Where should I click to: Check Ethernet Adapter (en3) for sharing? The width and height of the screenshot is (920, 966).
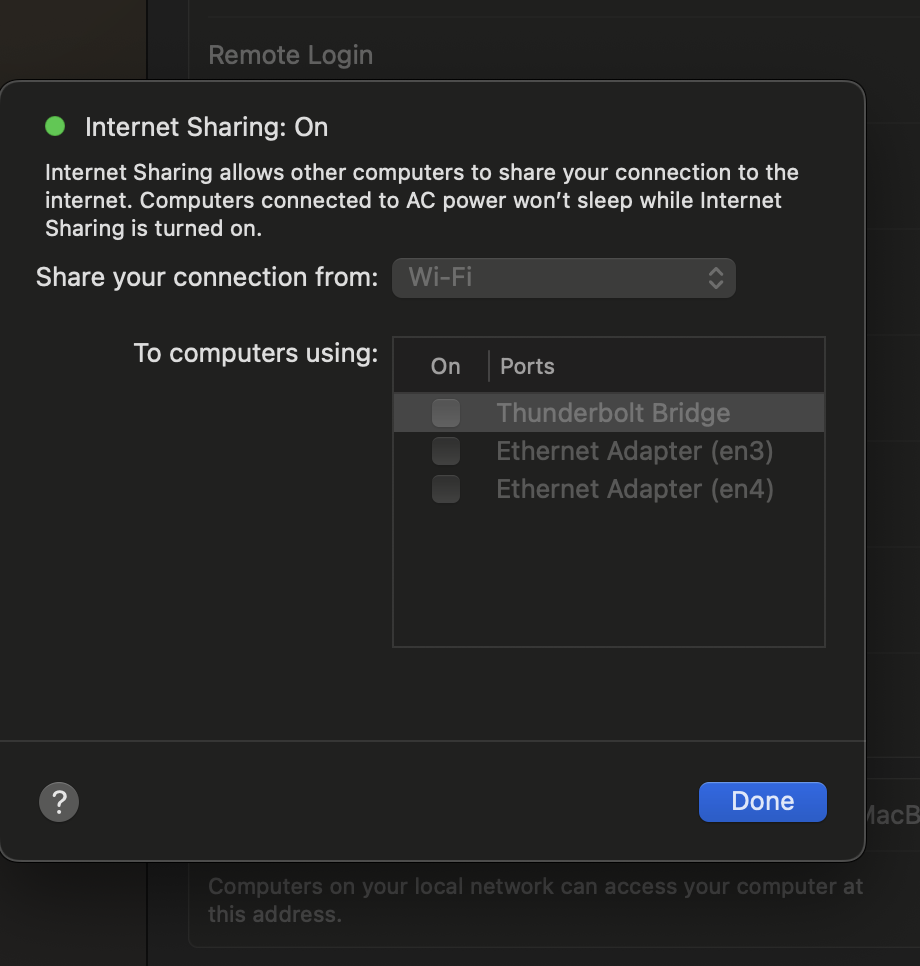click(445, 450)
